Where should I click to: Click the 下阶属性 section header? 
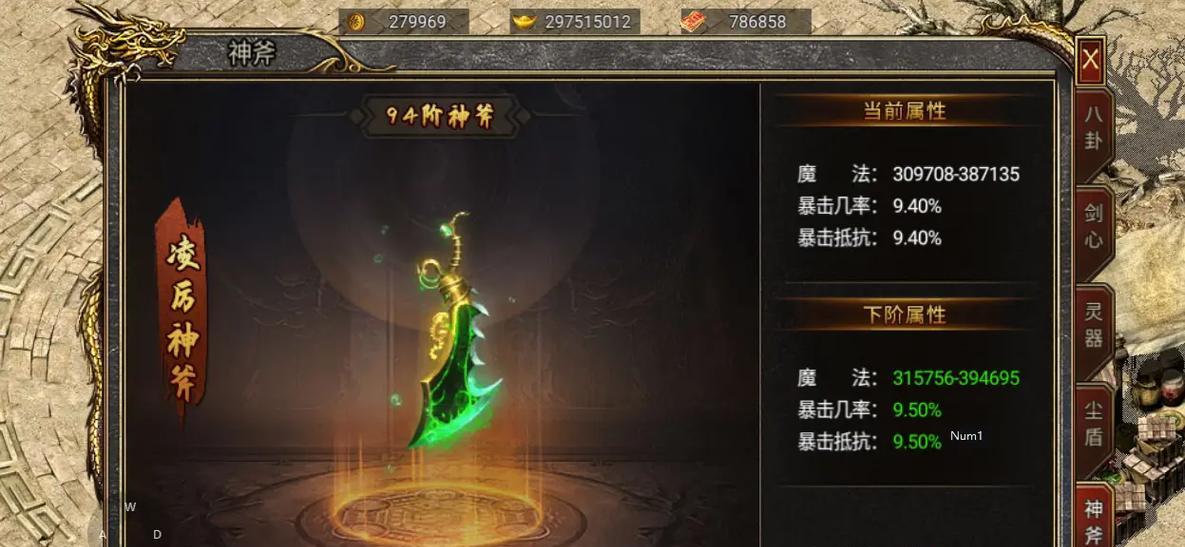point(905,315)
